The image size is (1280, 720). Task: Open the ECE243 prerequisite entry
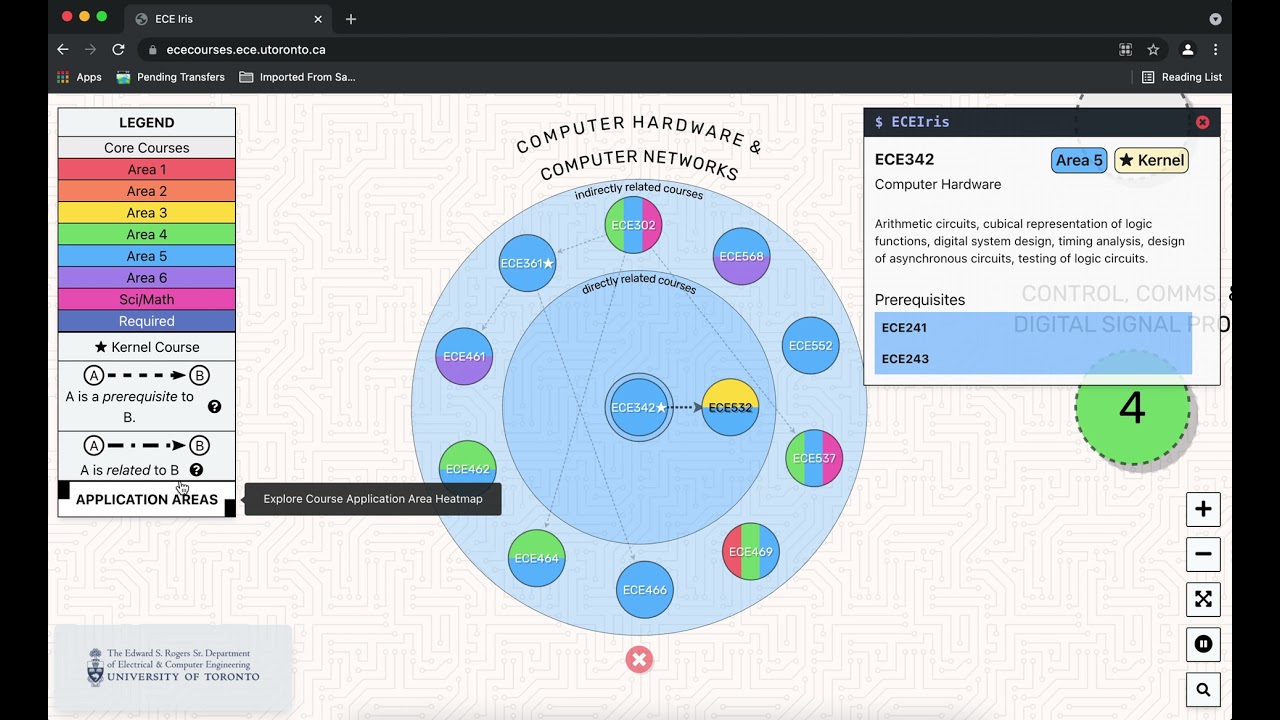[x=1033, y=359]
